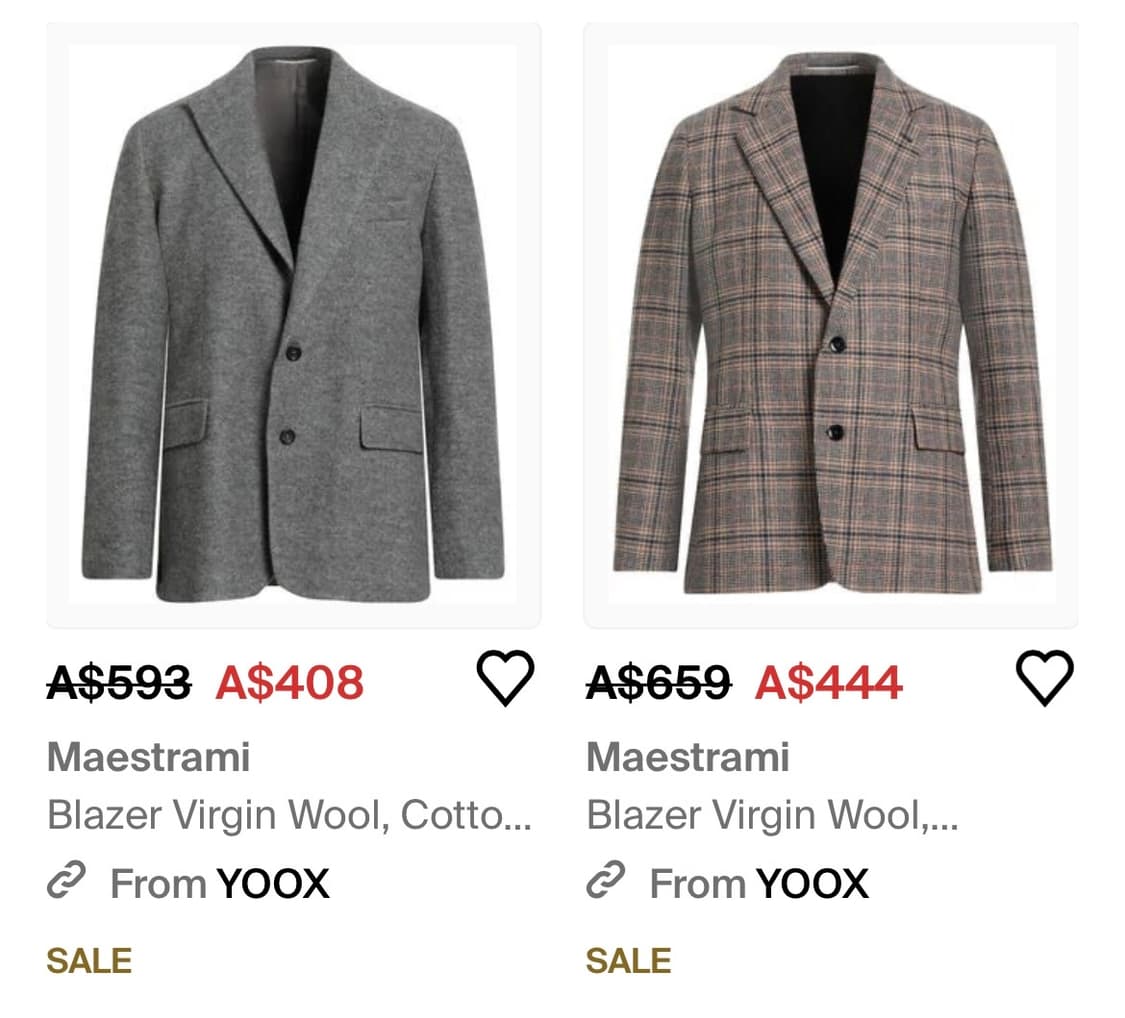The height and width of the screenshot is (1018, 1125).
Task: Click the crossed-out A$659 original price
Action: tap(658, 683)
